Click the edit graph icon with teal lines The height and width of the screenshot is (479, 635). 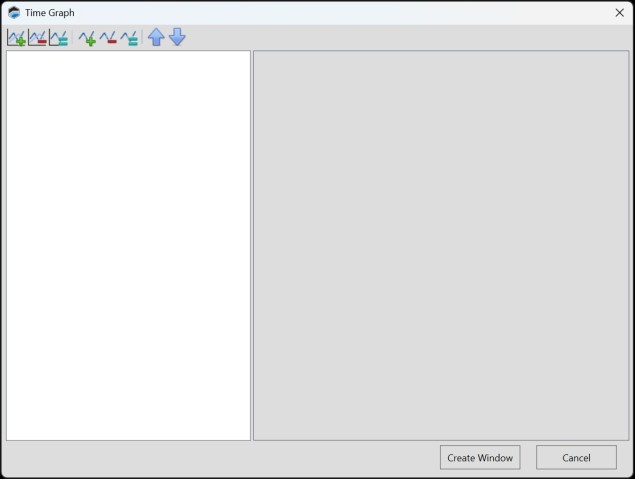pyautogui.click(x=59, y=38)
